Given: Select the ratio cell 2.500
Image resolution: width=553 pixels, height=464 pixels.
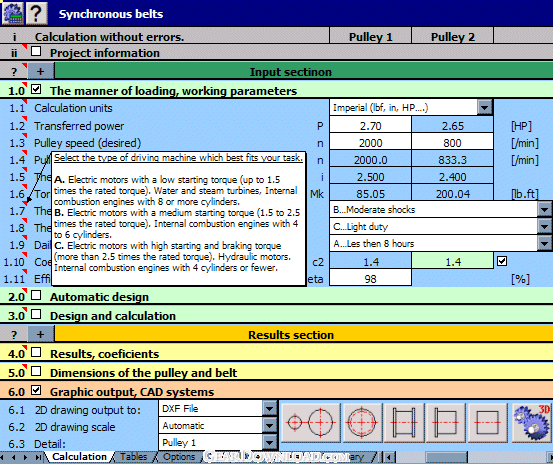Looking at the screenshot, I should 370,177.
